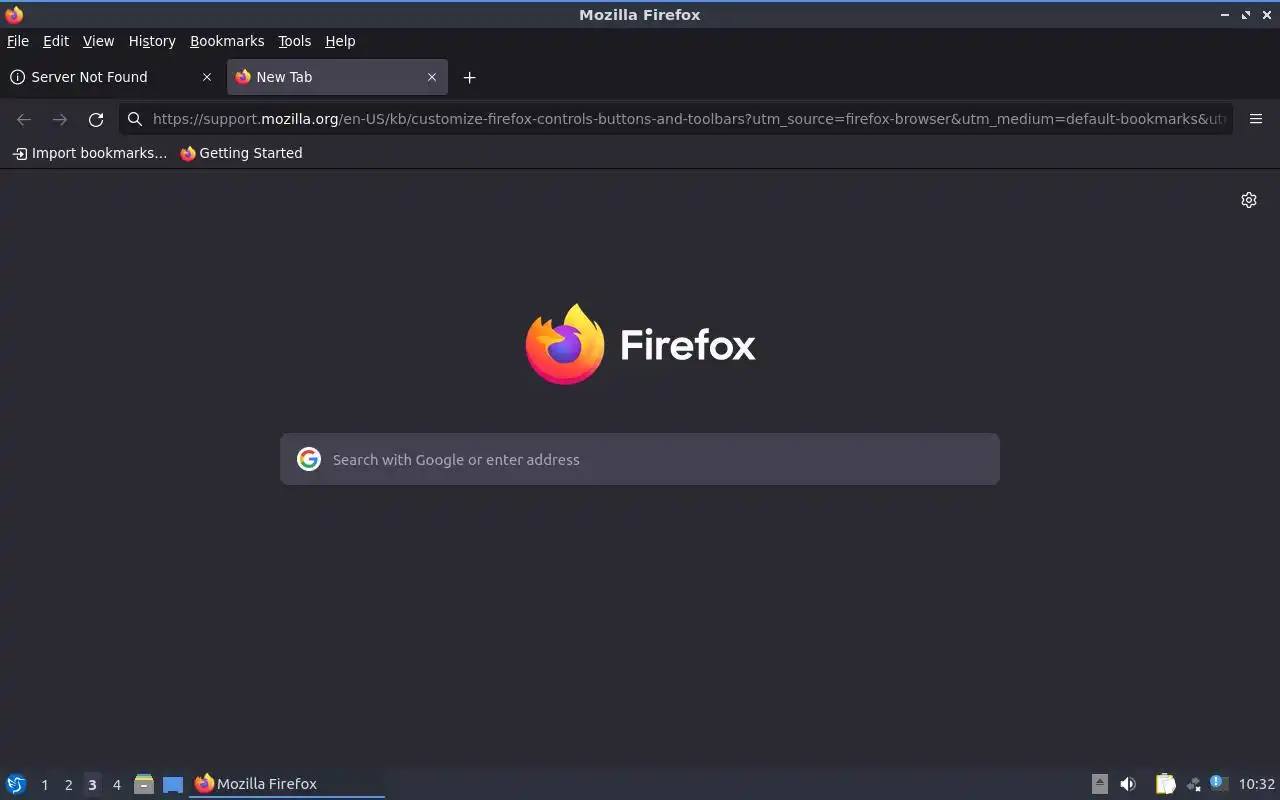This screenshot has width=1280, height=800.
Task: Open the History menu
Action: click(x=152, y=41)
